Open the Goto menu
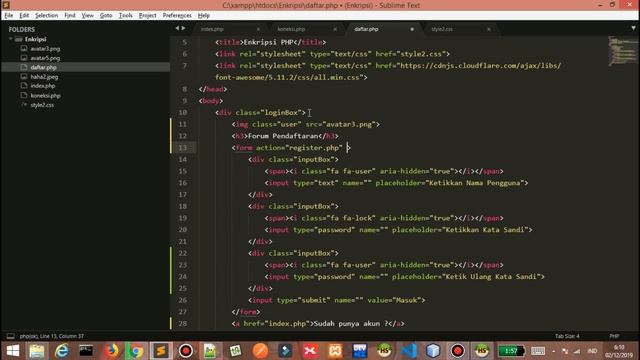 (106, 16)
